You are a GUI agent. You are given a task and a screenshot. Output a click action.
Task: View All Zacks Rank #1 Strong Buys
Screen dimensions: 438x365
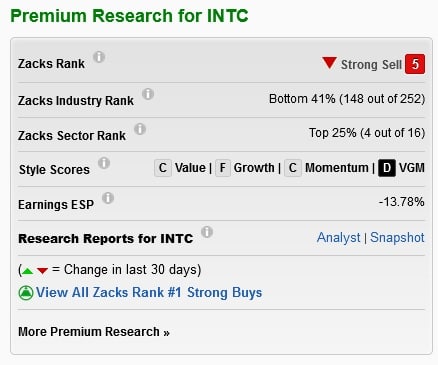149,293
